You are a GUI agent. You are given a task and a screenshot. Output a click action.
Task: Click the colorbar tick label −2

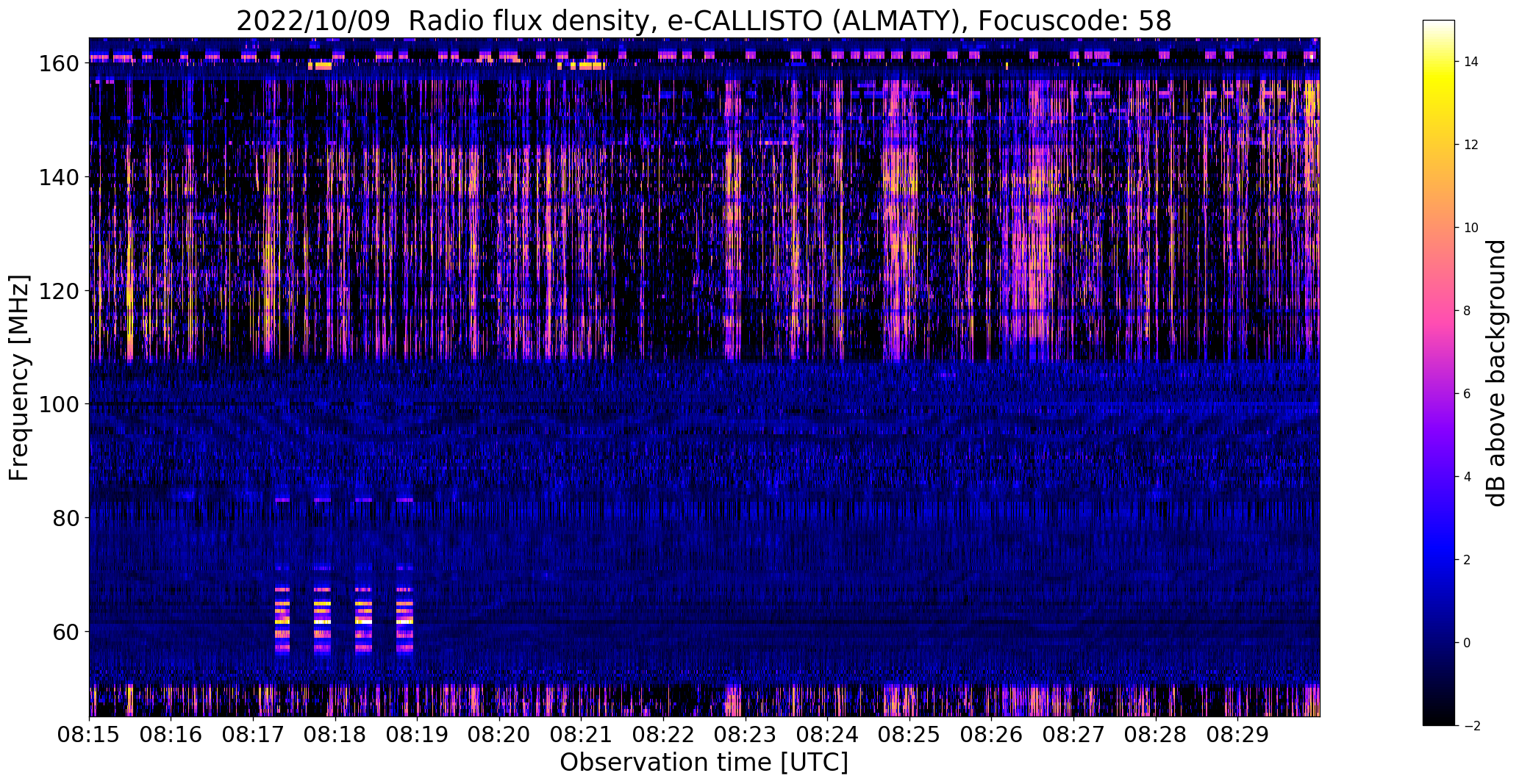click(x=1471, y=726)
